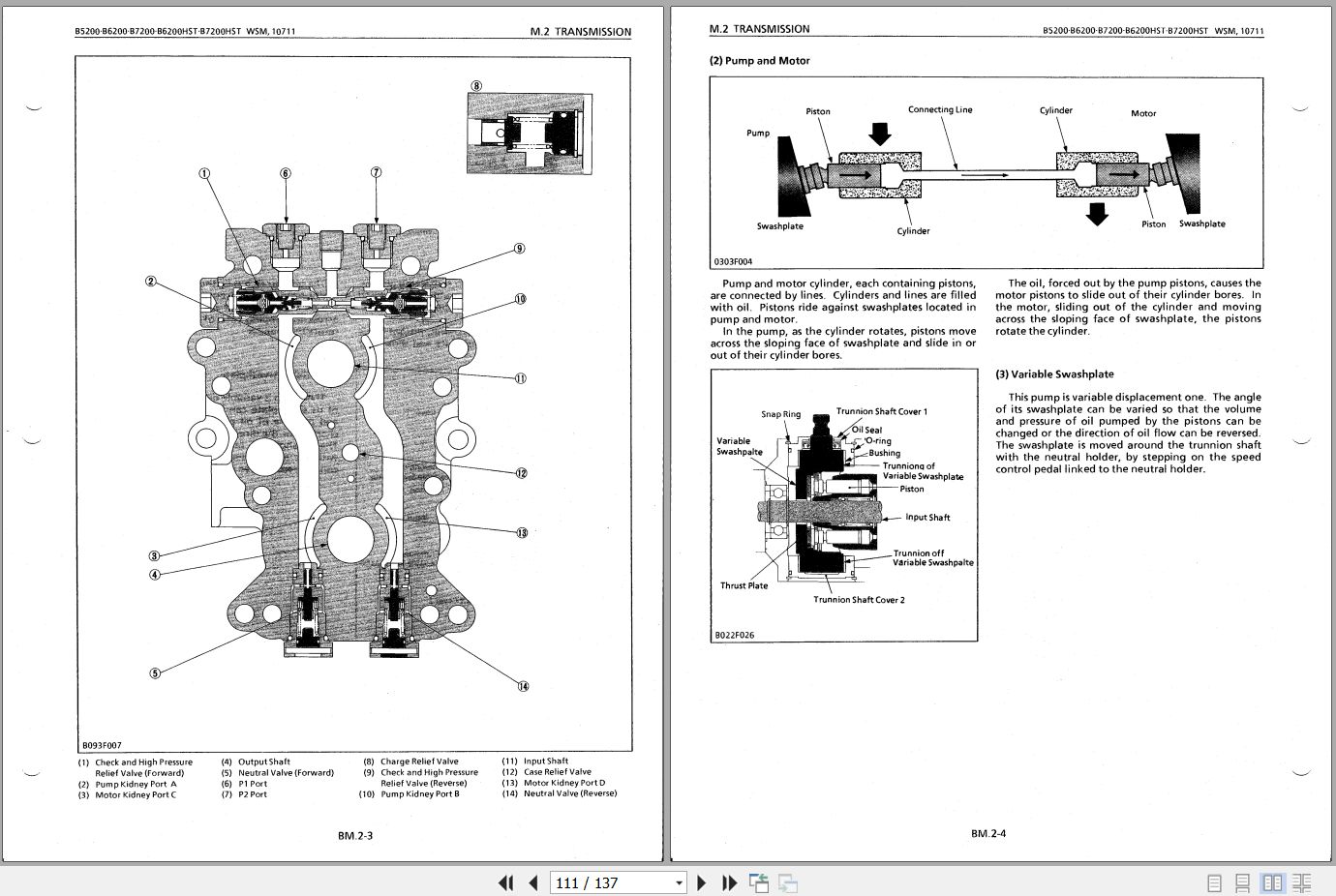Screen dimensions: 1336x896
Task: Click the go-to-next-view icon
Action: pos(788,882)
